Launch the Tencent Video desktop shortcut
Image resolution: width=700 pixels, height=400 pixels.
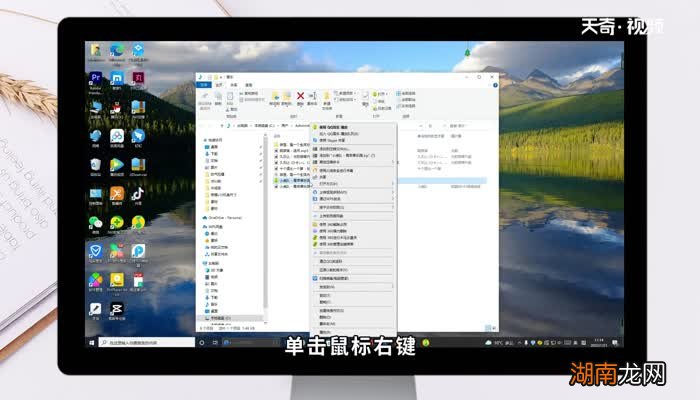117,165
